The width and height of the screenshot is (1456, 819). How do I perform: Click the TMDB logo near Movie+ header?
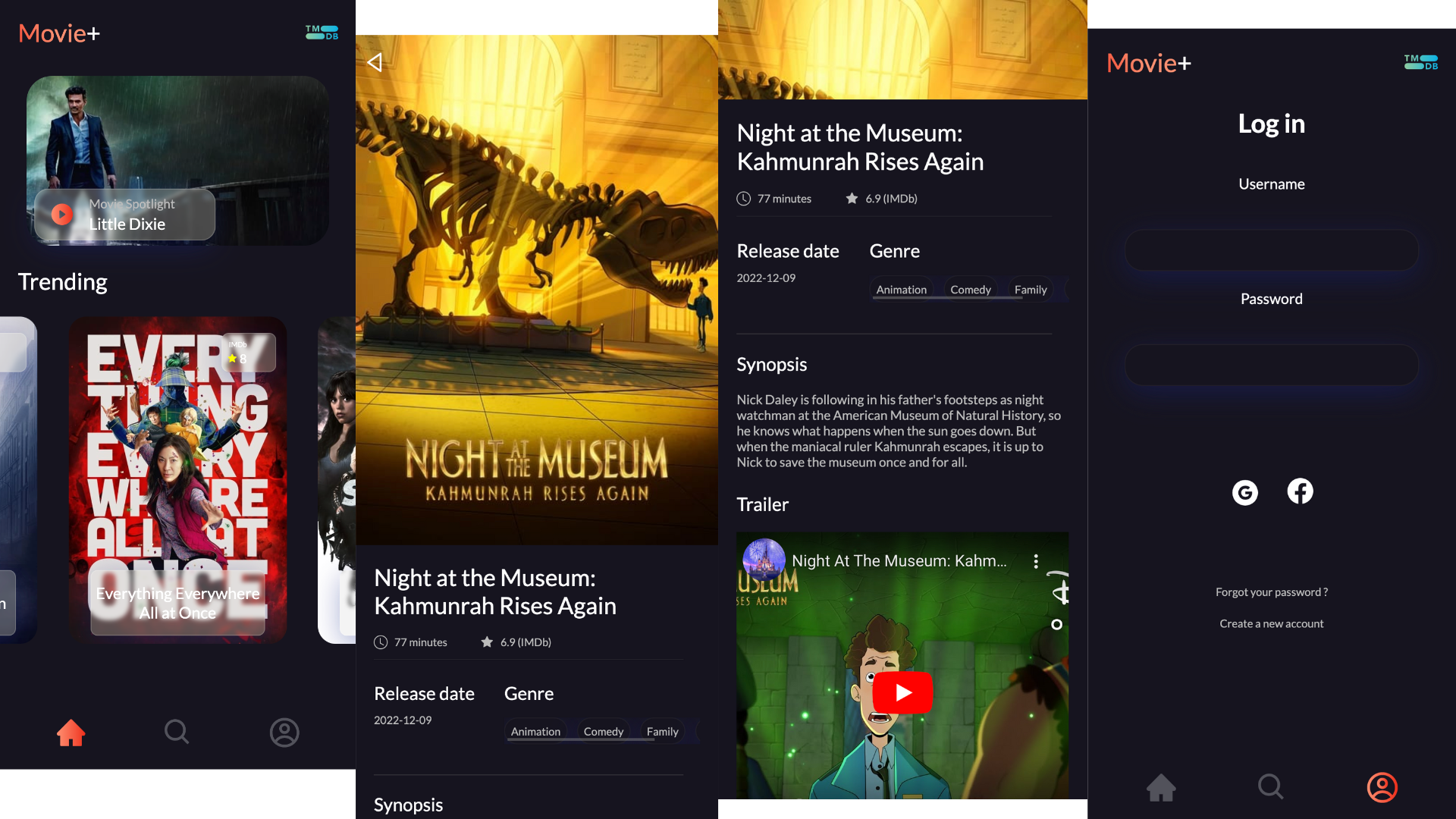point(320,32)
